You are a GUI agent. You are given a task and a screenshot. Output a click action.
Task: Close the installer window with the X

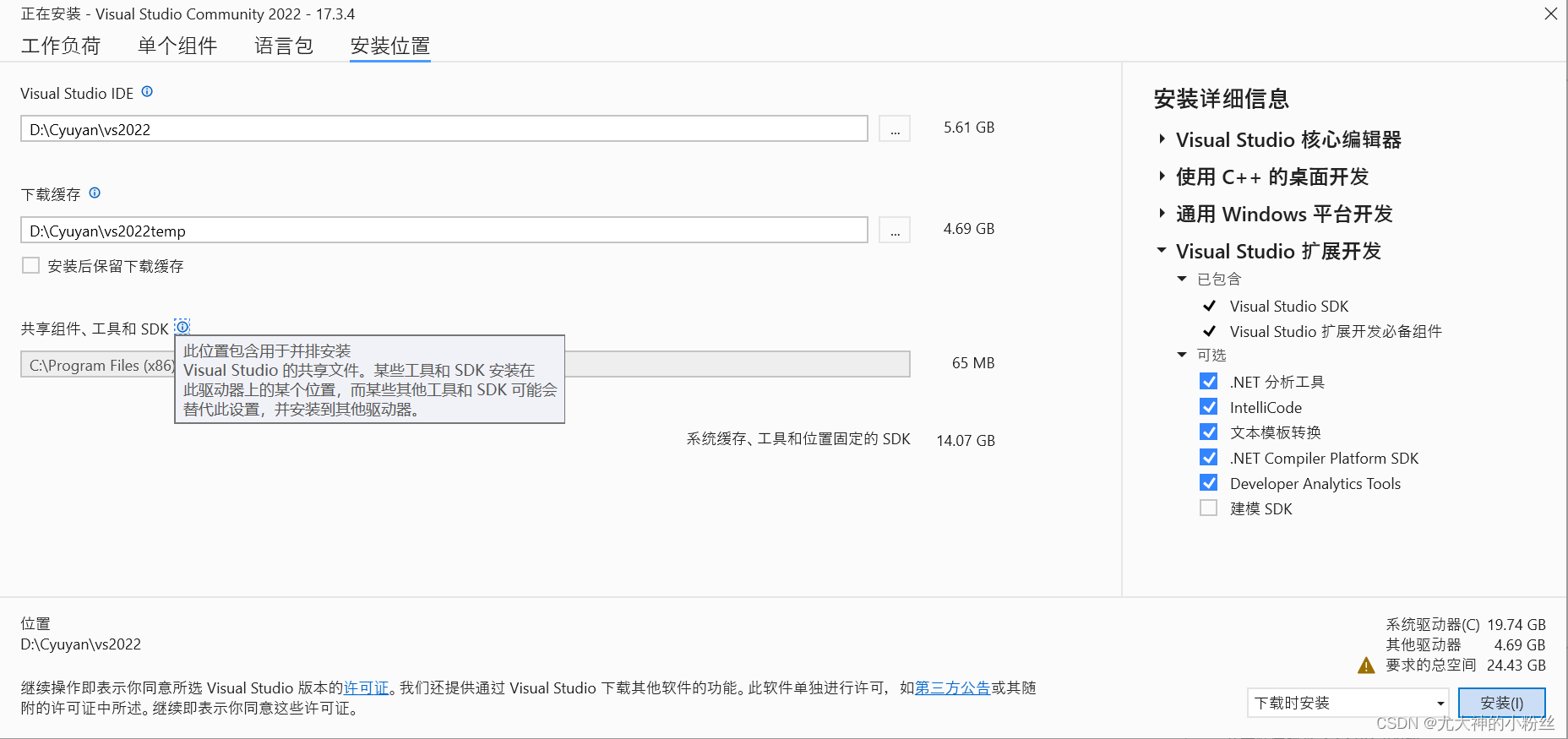(x=1551, y=14)
